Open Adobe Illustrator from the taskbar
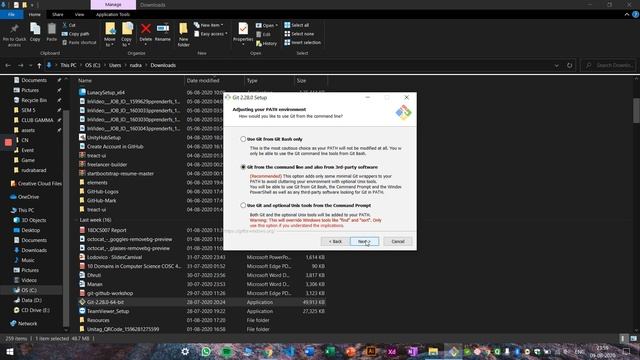Viewport: 640px width, 360px height. click(x=371, y=351)
